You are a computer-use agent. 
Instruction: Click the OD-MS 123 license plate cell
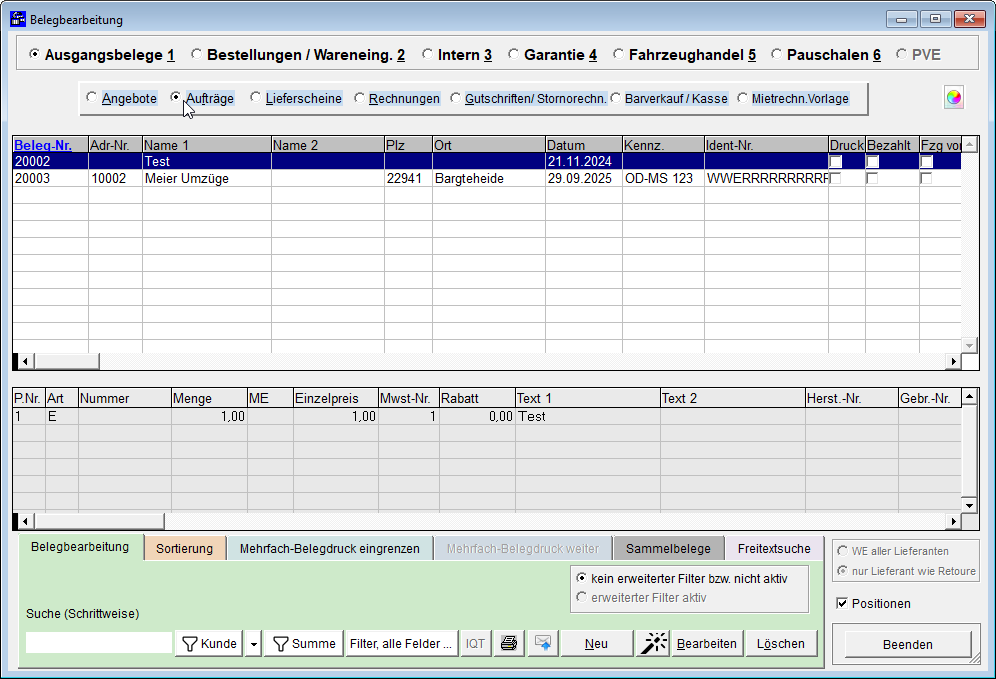663,178
